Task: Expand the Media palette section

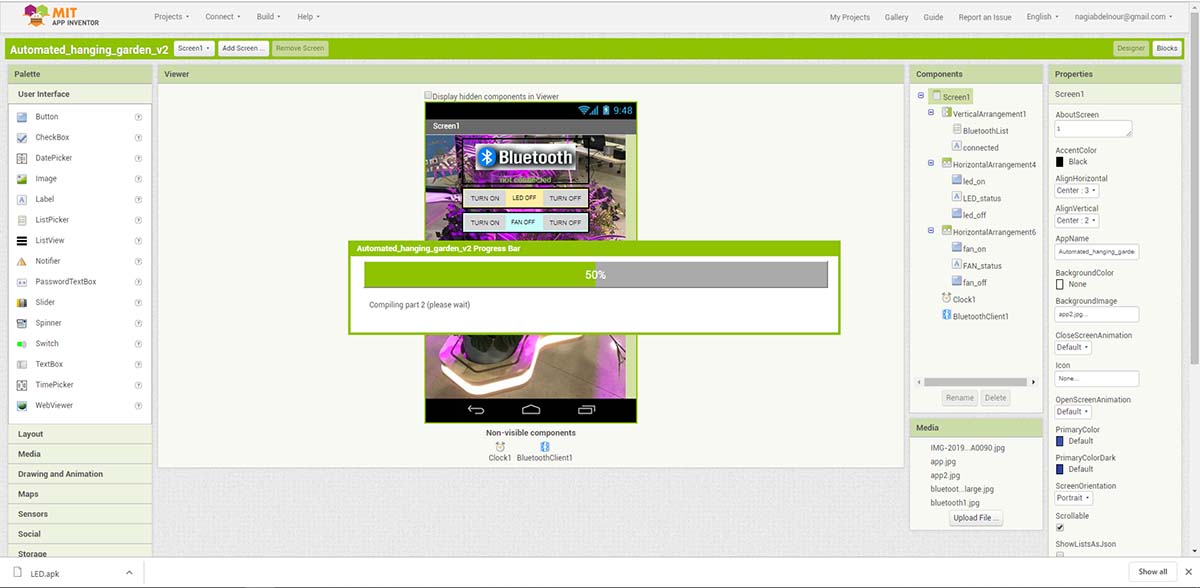Action: point(81,454)
